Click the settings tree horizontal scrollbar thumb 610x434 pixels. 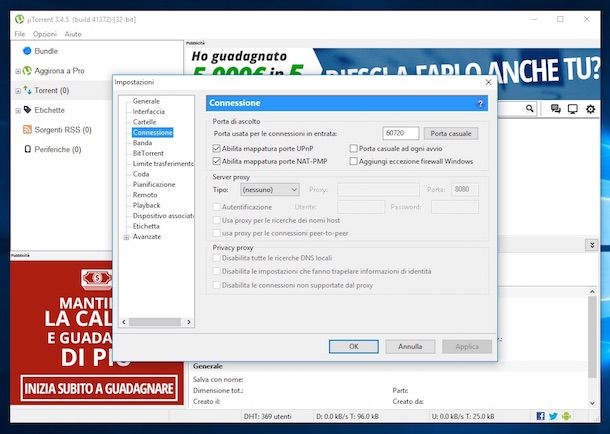155,322
